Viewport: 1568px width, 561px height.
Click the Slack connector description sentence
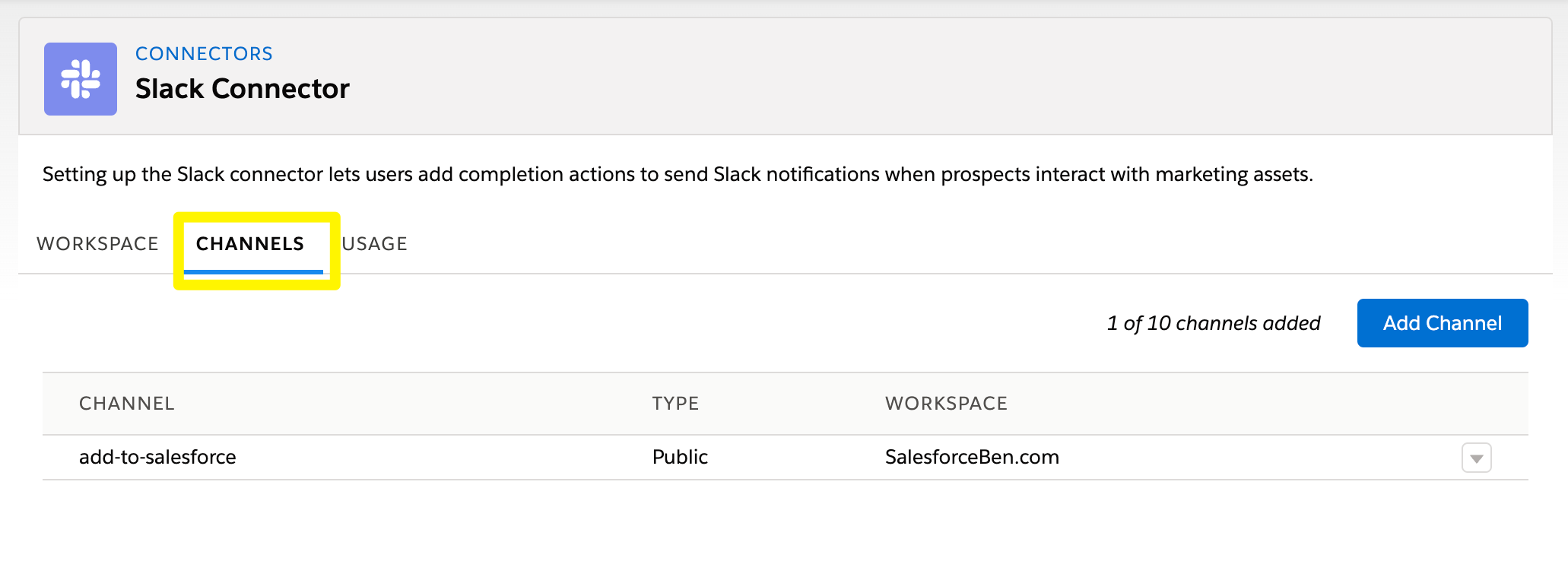pyautogui.click(x=678, y=175)
